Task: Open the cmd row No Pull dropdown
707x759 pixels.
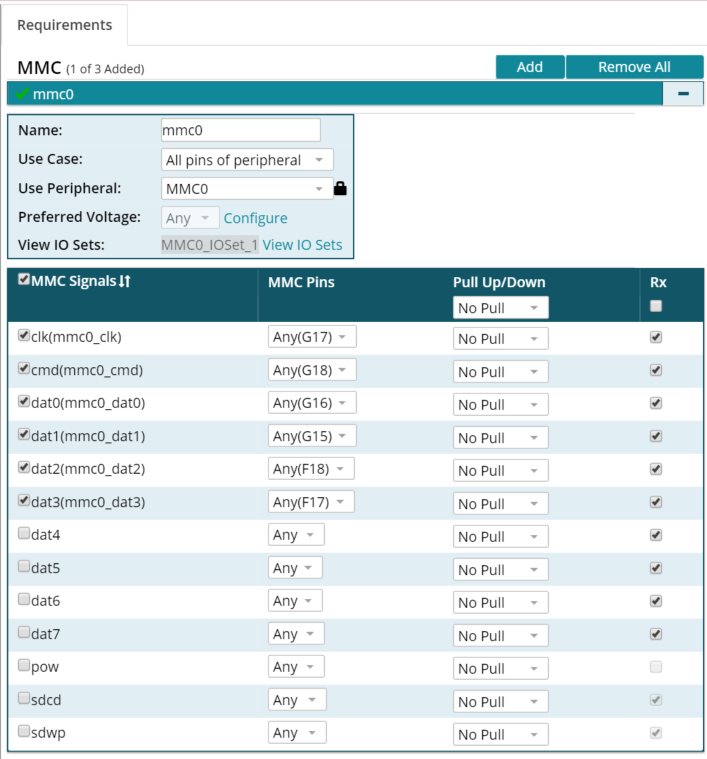Action: click(x=501, y=372)
